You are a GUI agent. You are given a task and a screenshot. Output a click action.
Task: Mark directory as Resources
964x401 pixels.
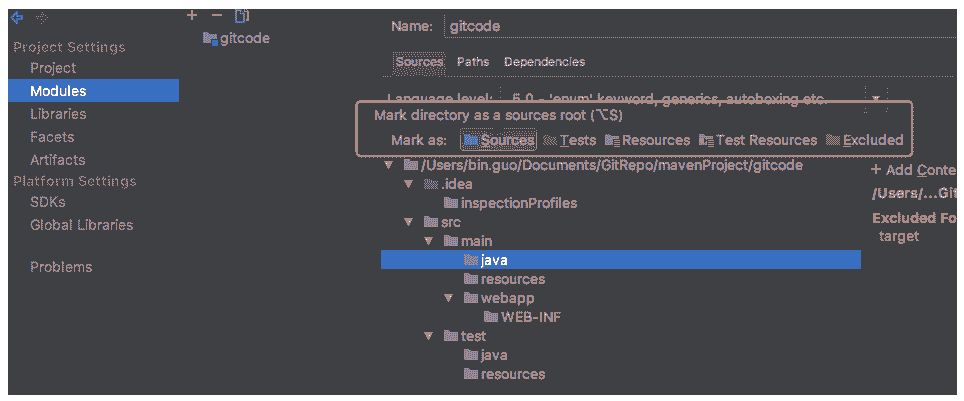tap(647, 140)
